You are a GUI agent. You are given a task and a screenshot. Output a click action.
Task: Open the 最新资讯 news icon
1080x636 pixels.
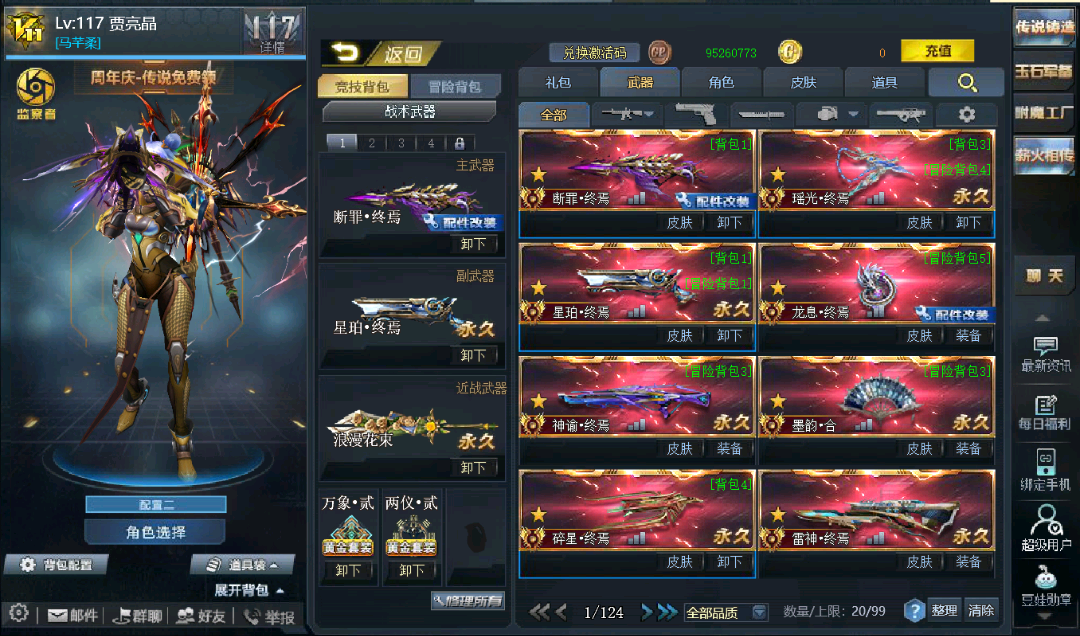1046,354
